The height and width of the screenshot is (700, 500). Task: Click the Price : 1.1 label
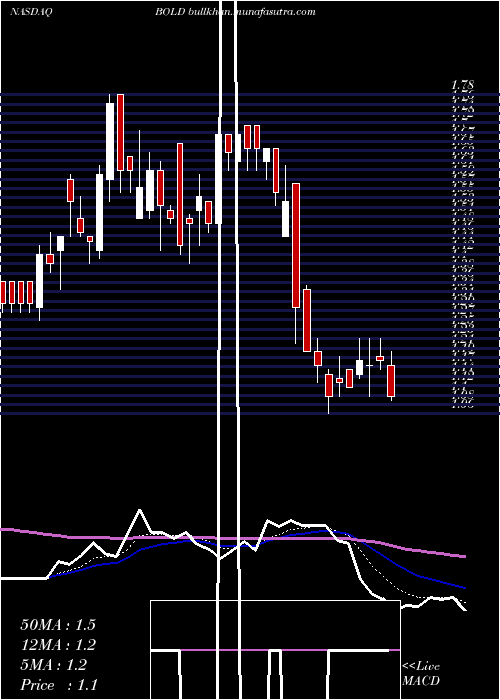click(59, 685)
